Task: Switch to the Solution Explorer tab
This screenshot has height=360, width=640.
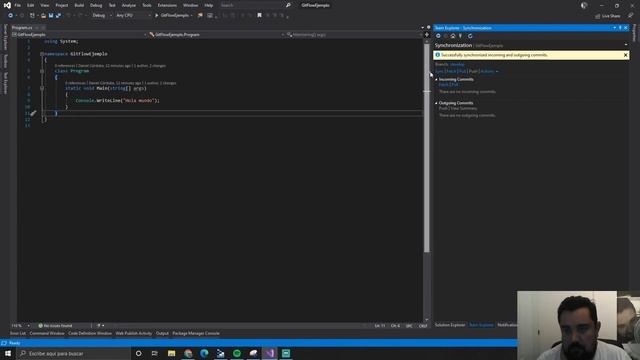Action: pos(450,325)
